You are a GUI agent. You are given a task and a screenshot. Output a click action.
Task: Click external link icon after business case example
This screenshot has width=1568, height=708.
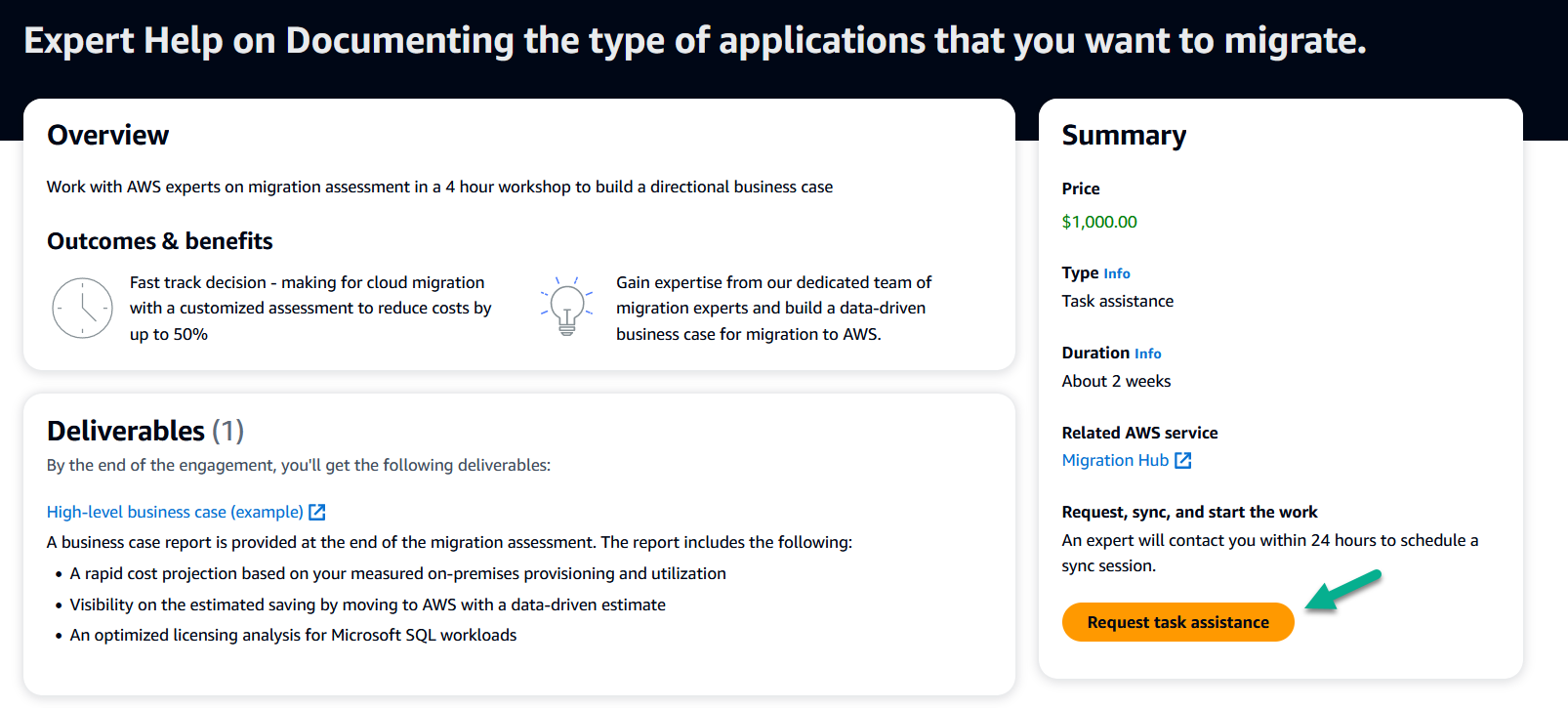[317, 512]
